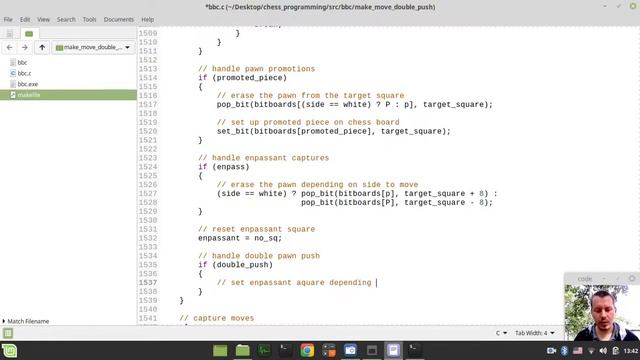Open the Tools menu
640x360 pixels.
(x=89, y=20)
